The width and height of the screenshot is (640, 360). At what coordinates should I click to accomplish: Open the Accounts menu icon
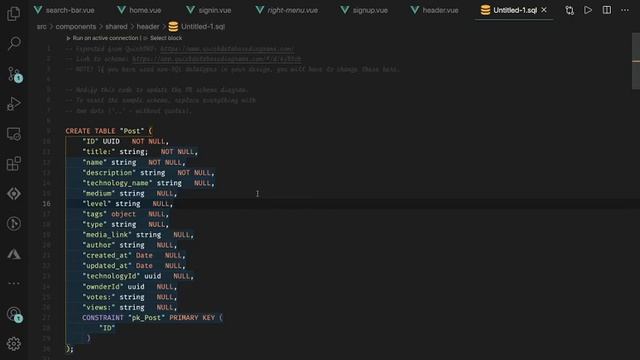click(x=14, y=314)
